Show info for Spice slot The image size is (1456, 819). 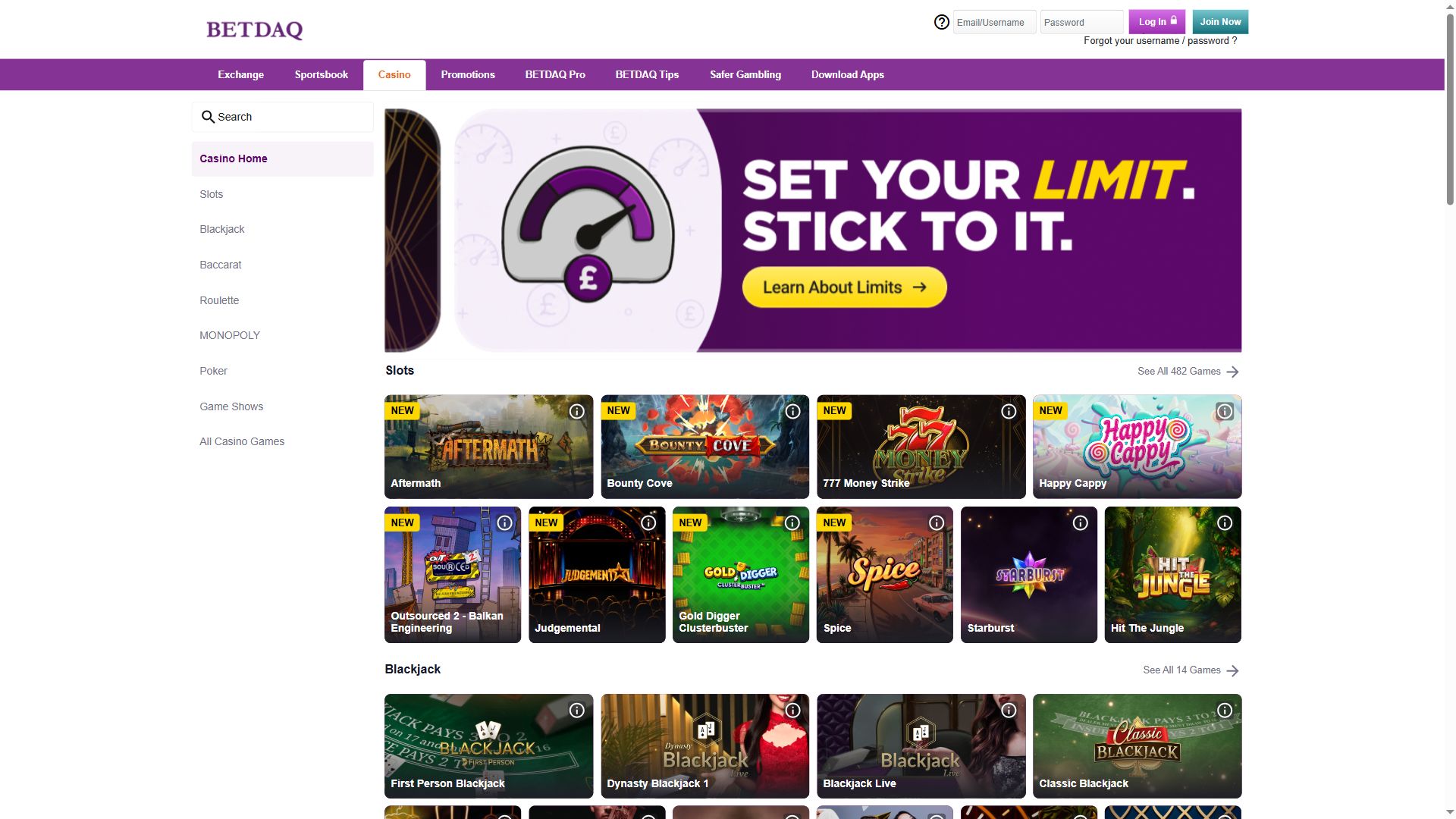pyautogui.click(x=937, y=523)
